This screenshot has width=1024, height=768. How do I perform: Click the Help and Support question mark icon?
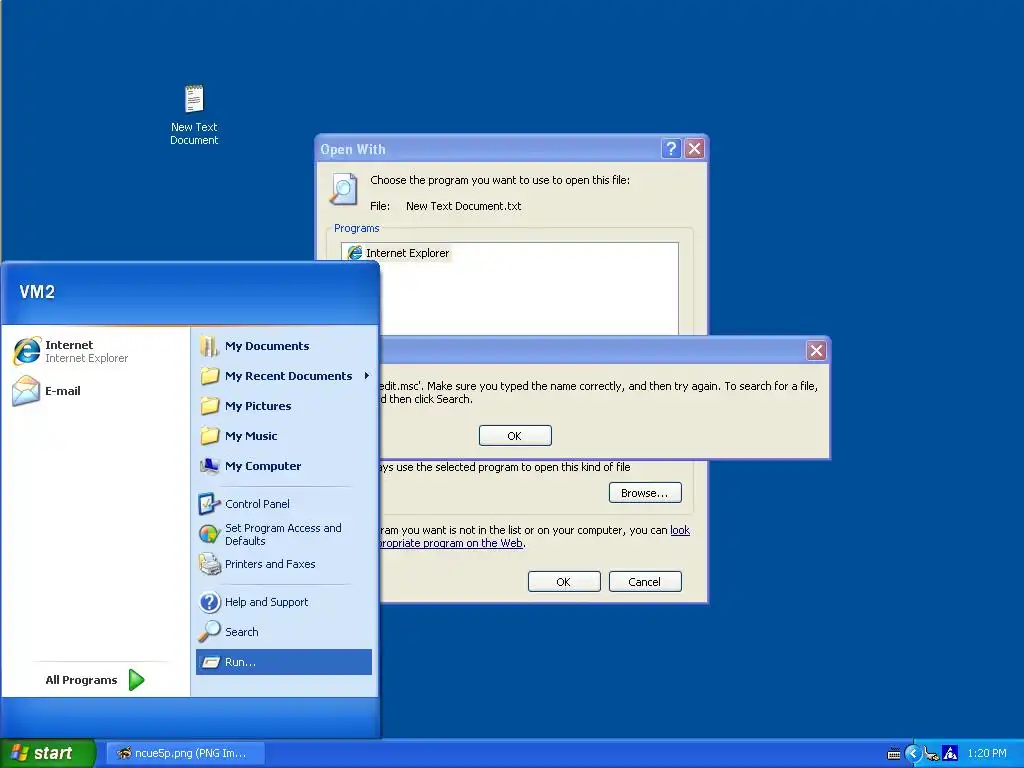209,601
